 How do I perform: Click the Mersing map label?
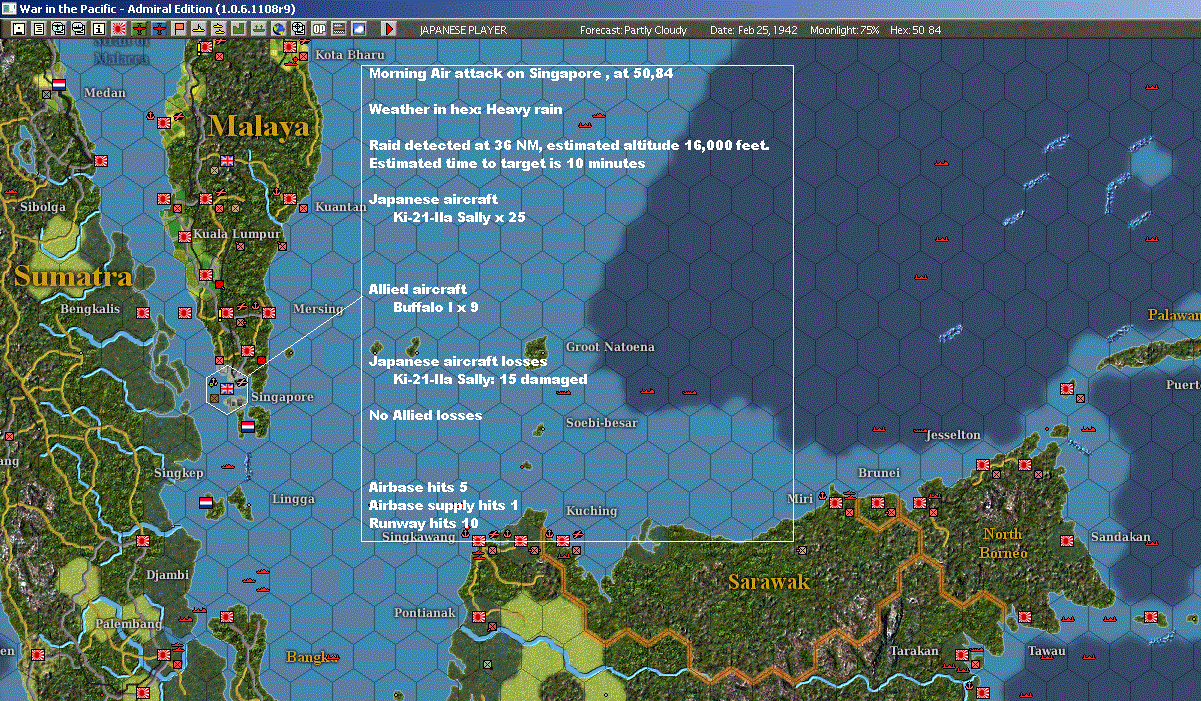[x=318, y=309]
